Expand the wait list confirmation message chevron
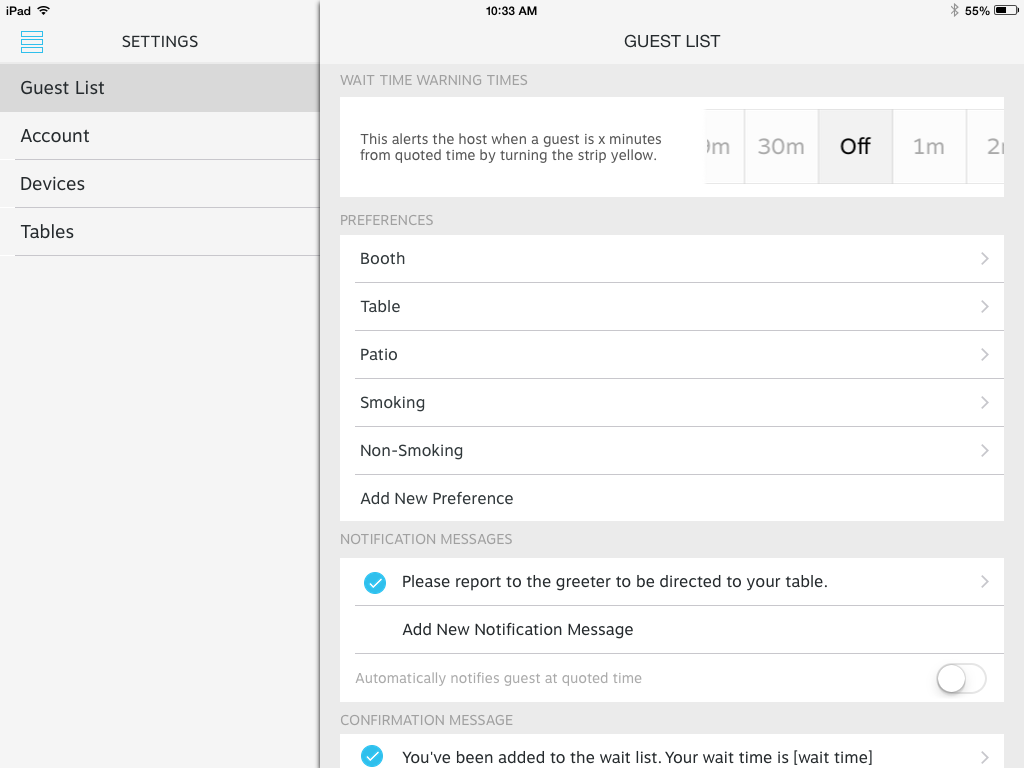Screen dimensions: 1024x768 [x=984, y=758]
